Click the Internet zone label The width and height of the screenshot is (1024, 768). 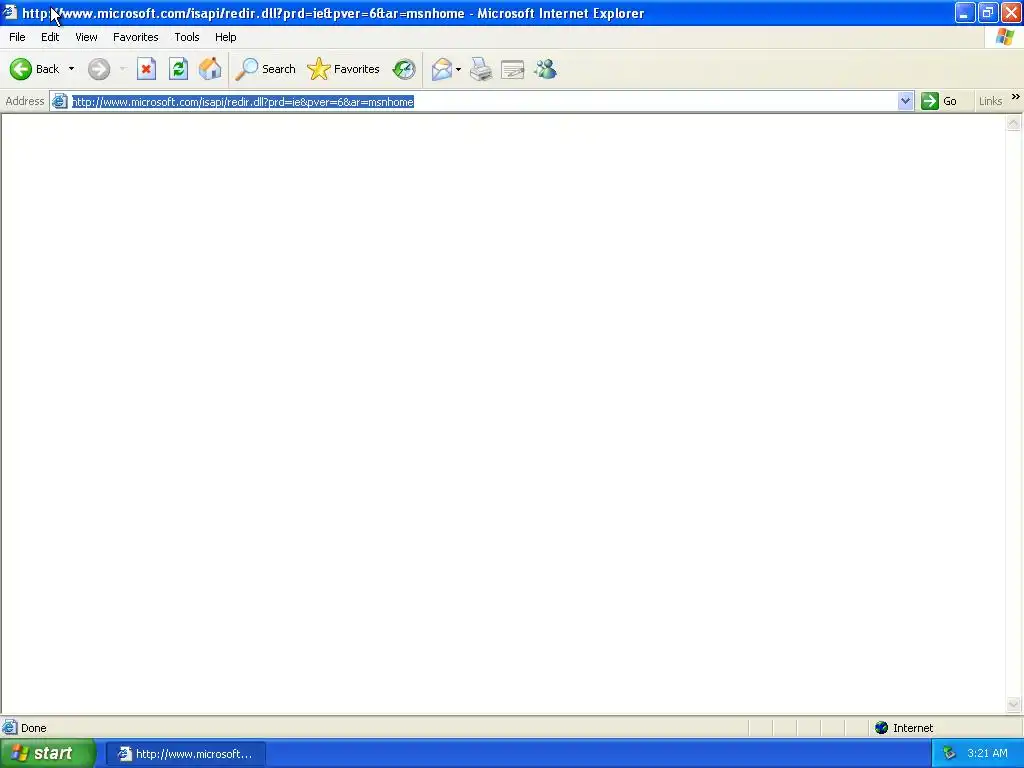[x=913, y=728]
